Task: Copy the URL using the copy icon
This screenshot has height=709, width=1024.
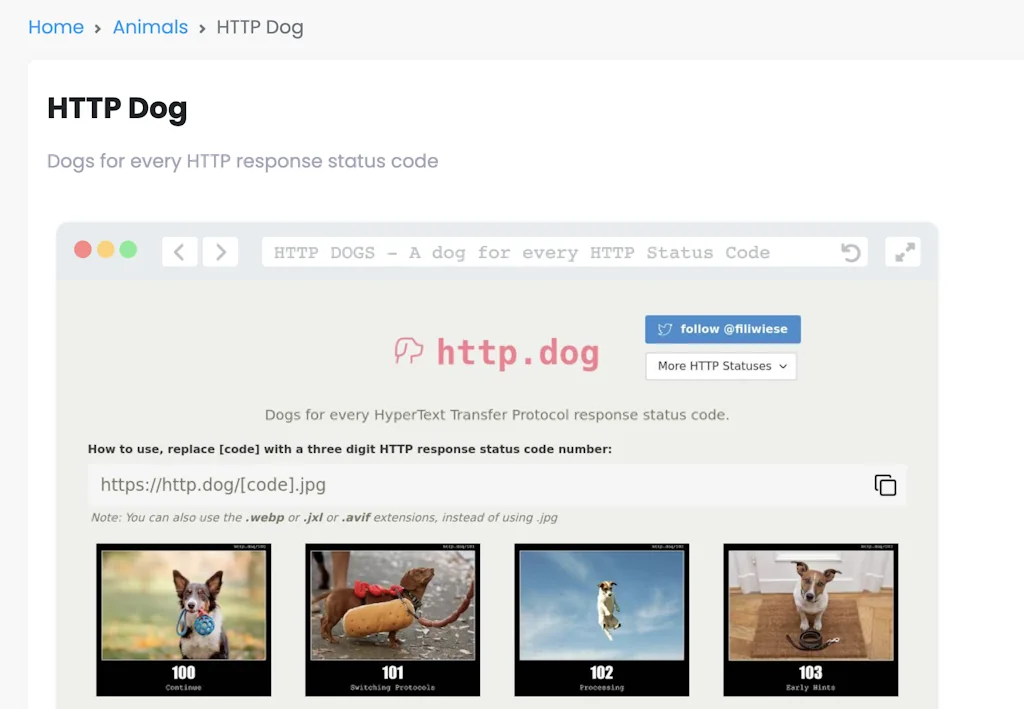Action: [885, 484]
